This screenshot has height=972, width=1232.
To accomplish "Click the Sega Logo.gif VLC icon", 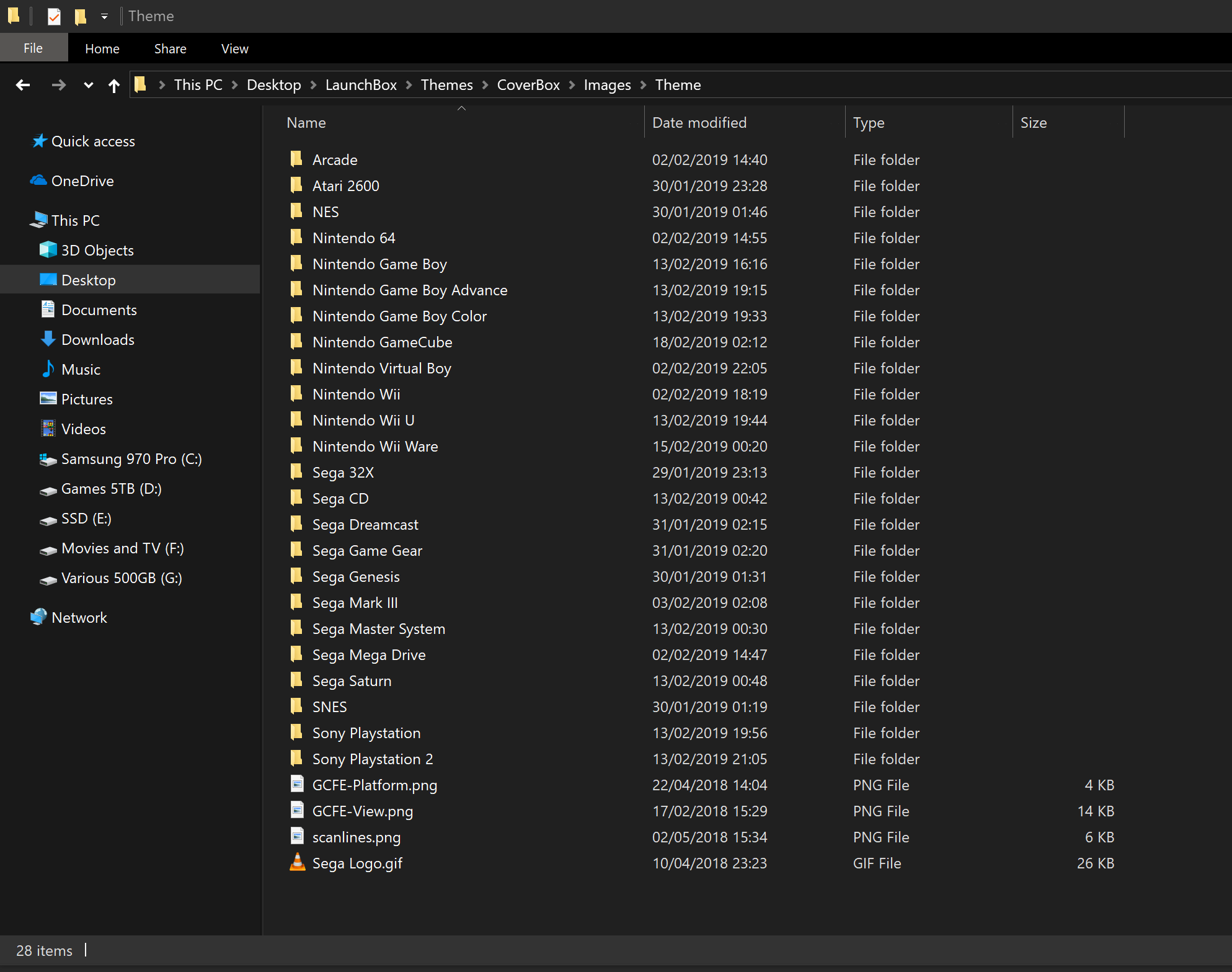I will [x=298, y=862].
